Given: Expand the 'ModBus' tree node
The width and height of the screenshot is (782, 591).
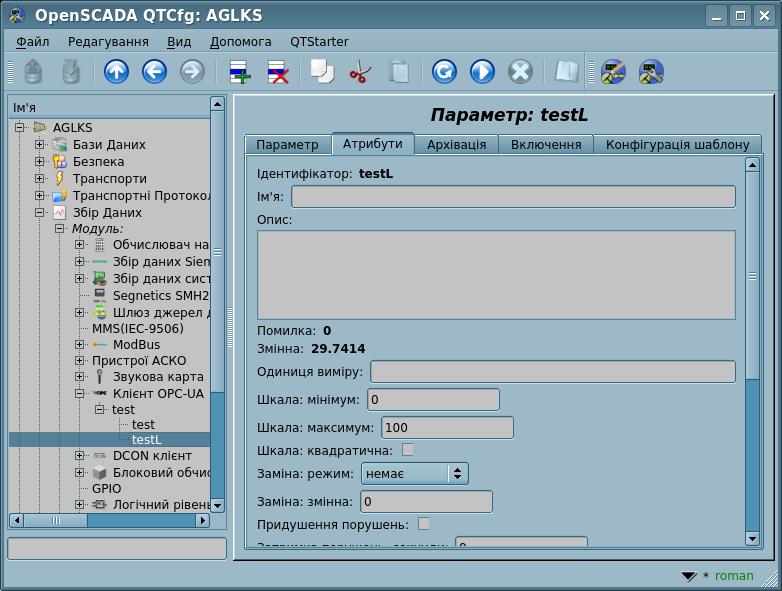Looking at the screenshot, I should (80, 345).
